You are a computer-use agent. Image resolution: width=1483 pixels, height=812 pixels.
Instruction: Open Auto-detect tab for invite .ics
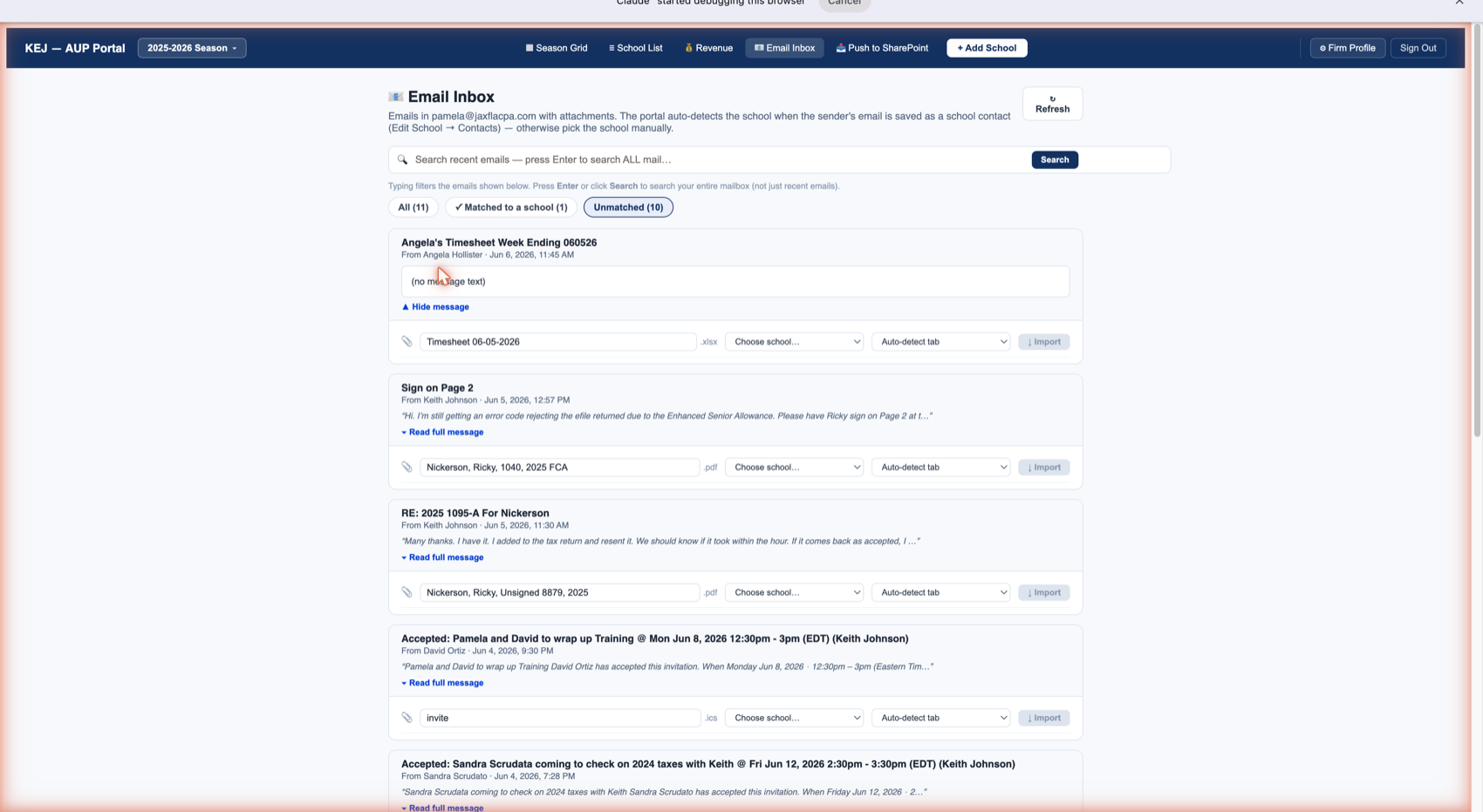coord(940,718)
